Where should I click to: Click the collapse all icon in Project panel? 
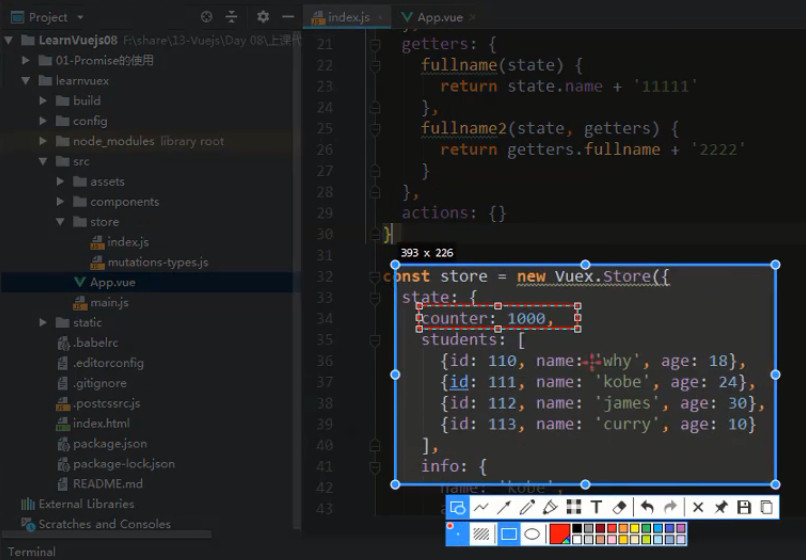232,17
